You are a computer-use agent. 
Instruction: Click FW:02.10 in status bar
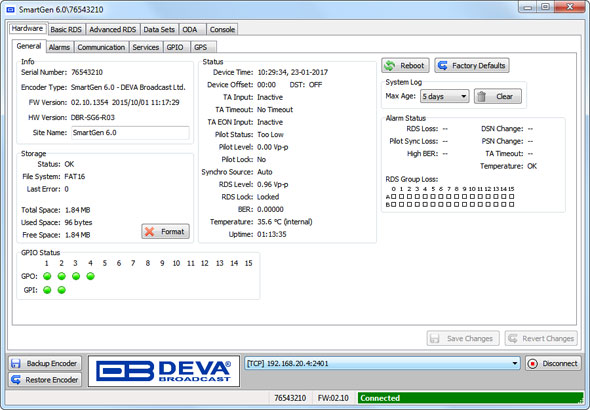333,398
